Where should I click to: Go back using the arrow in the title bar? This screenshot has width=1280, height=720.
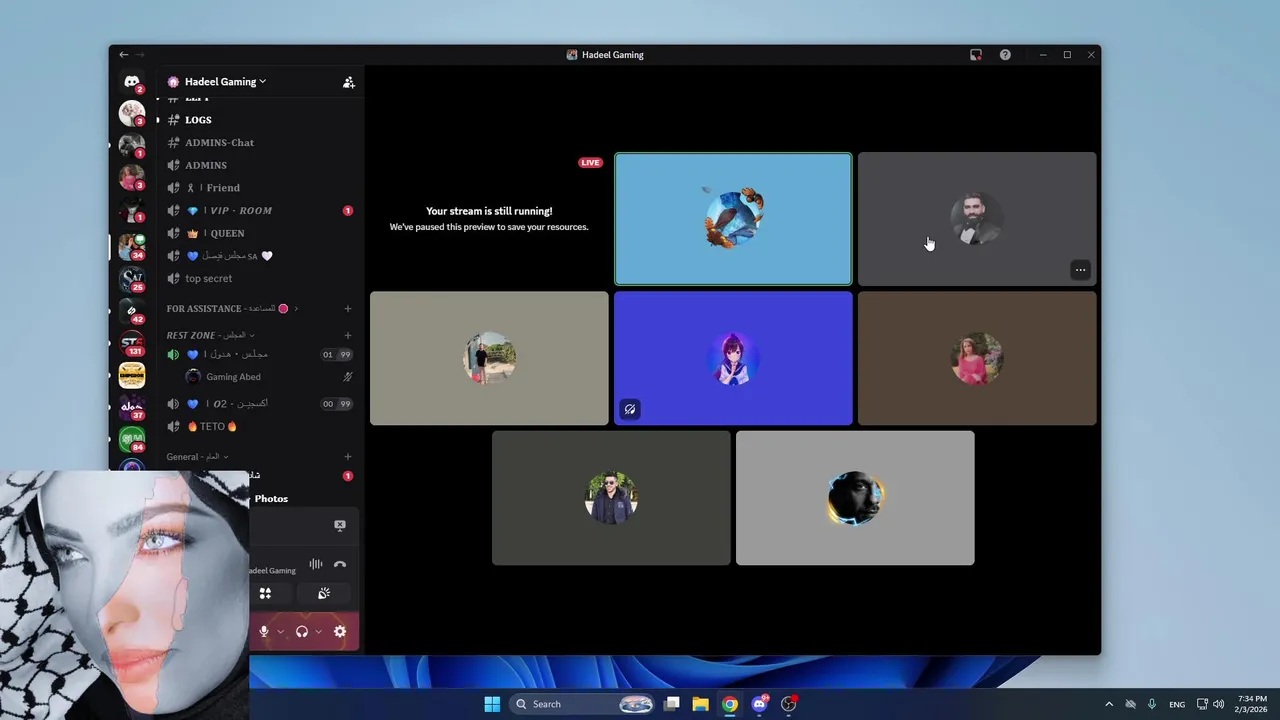pos(123,55)
